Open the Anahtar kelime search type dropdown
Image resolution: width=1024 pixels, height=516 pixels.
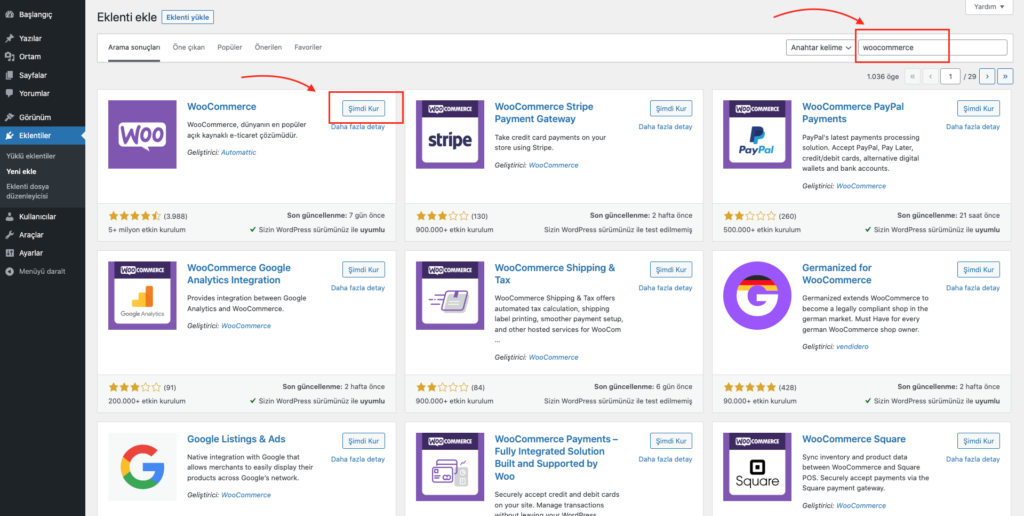click(821, 48)
